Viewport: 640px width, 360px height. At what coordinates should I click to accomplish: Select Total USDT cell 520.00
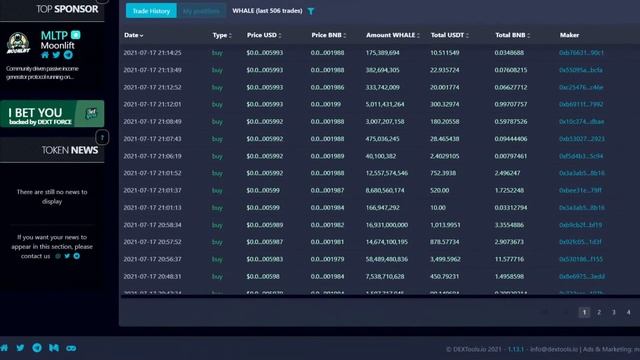coord(439,190)
